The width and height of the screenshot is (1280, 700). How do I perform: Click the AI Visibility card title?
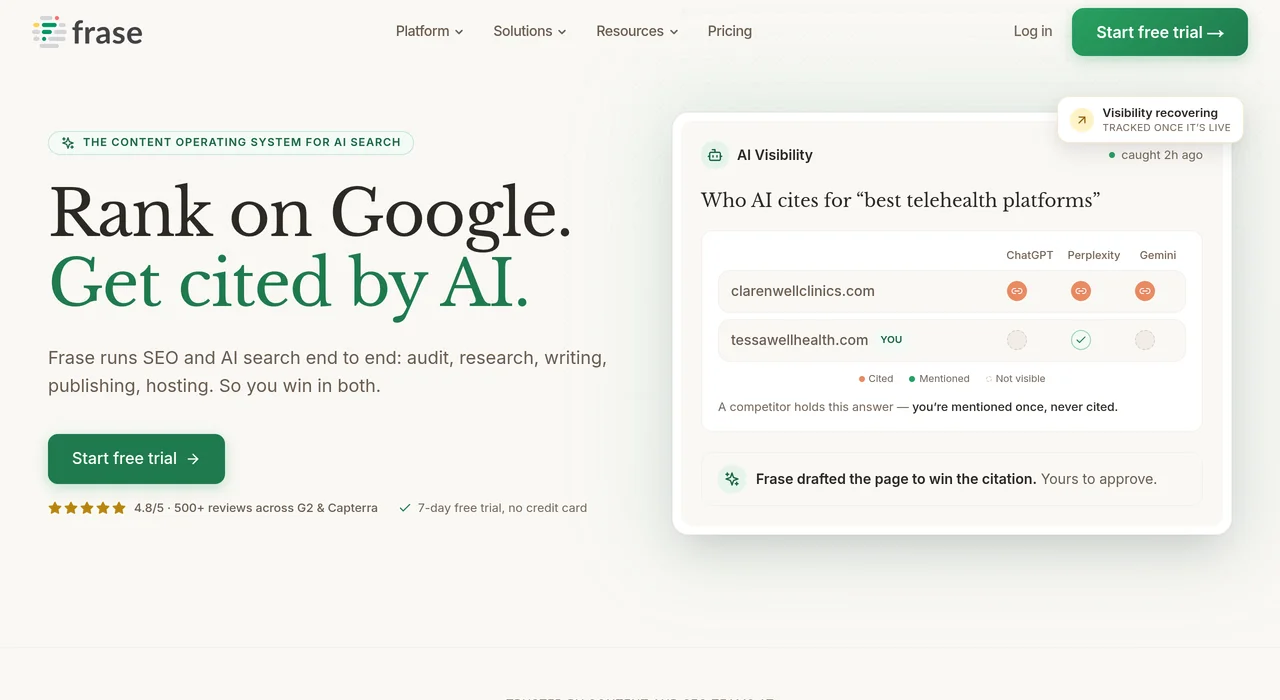click(x=775, y=155)
